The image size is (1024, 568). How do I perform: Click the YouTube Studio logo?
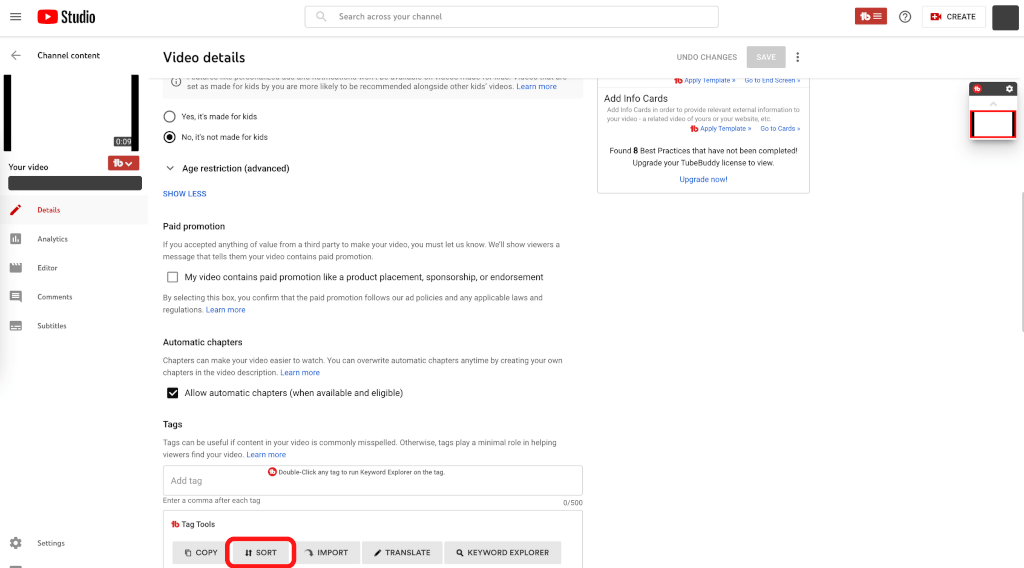[x=66, y=16]
